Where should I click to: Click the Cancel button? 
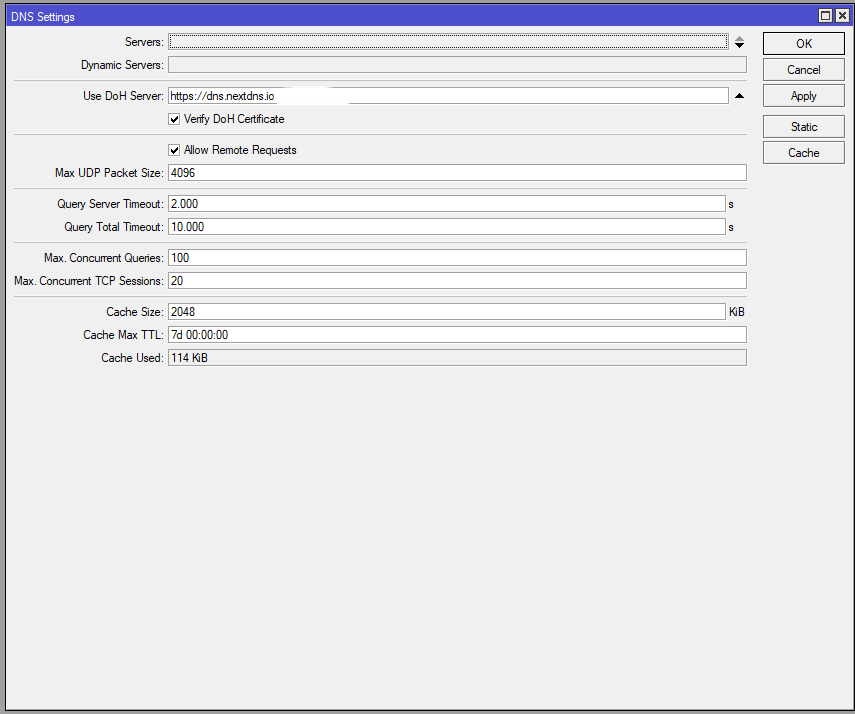pos(803,70)
